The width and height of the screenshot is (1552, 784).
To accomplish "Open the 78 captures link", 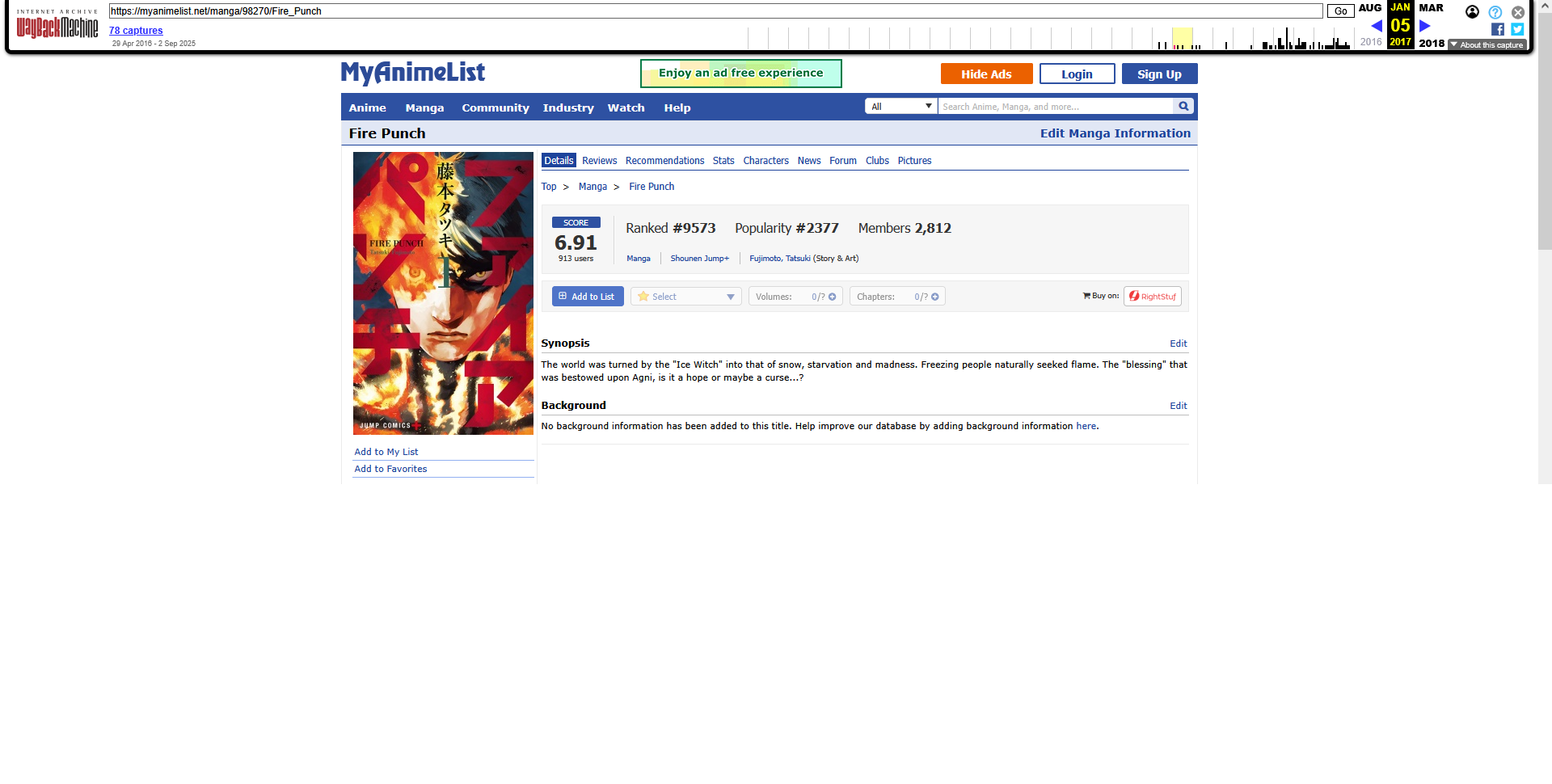I will (x=136, y=31).
